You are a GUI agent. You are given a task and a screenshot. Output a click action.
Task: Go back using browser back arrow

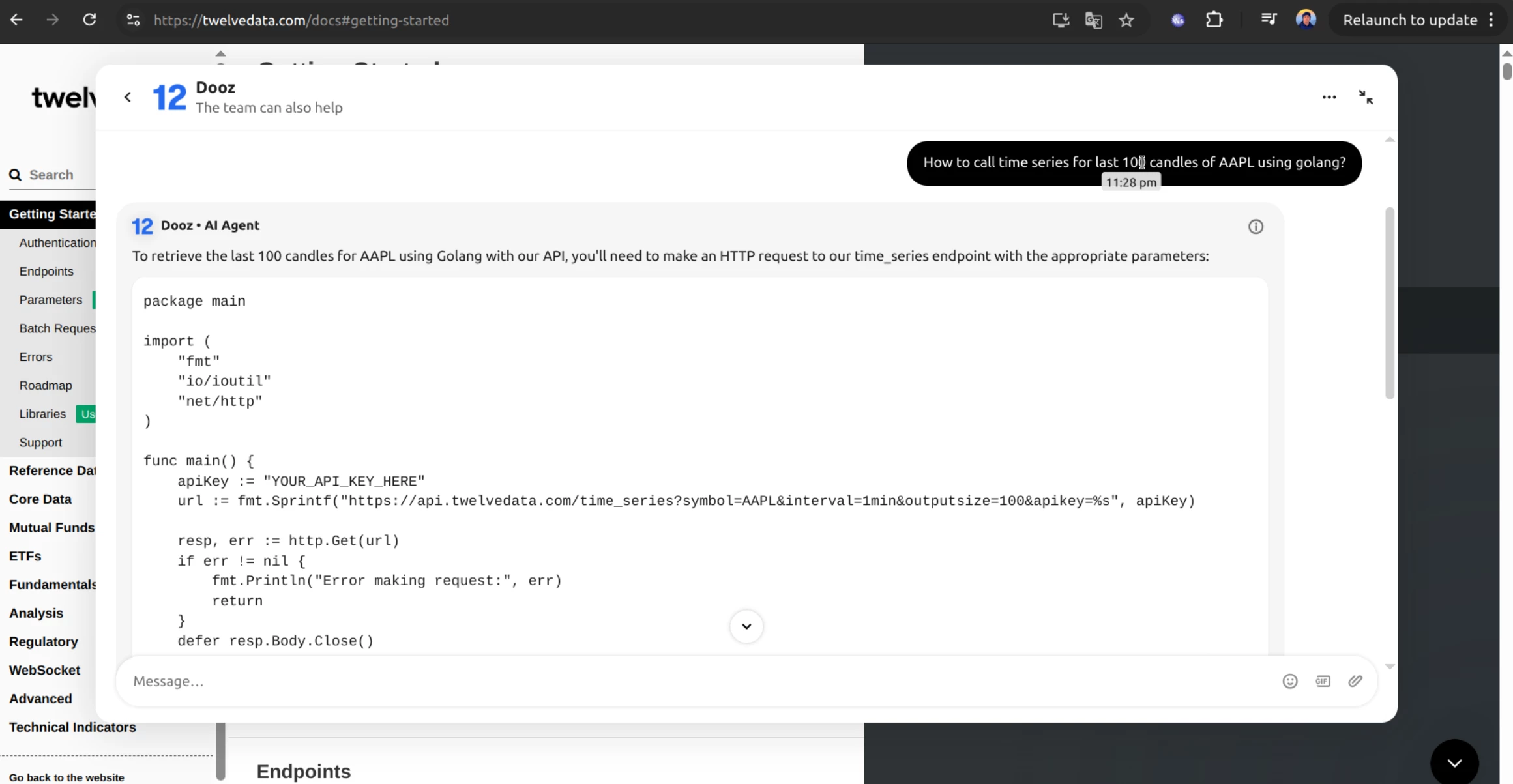[16, 20]
